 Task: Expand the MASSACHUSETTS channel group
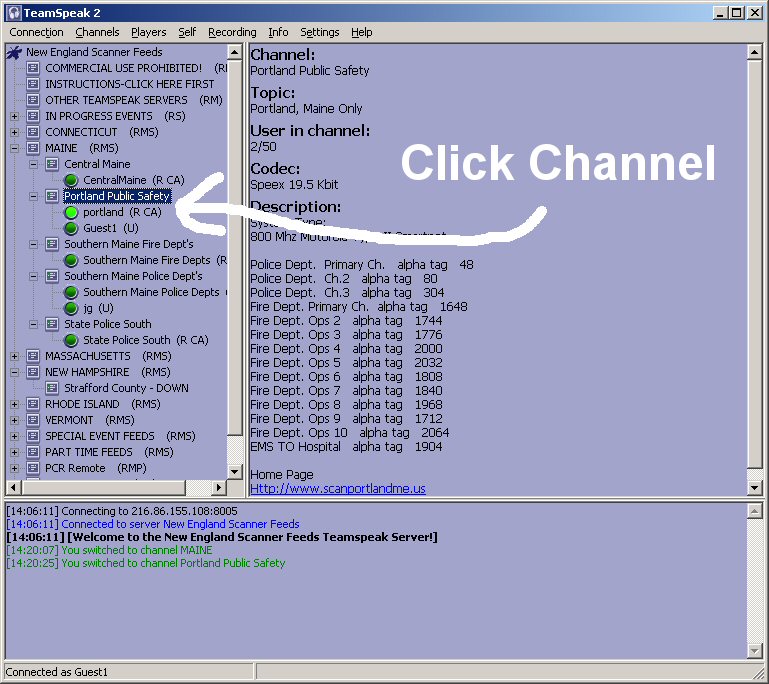[x=14, y=356]
